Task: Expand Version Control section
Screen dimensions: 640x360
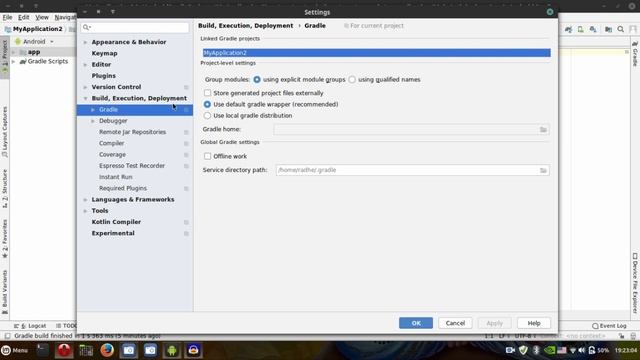Action: (x=85, y=87)
